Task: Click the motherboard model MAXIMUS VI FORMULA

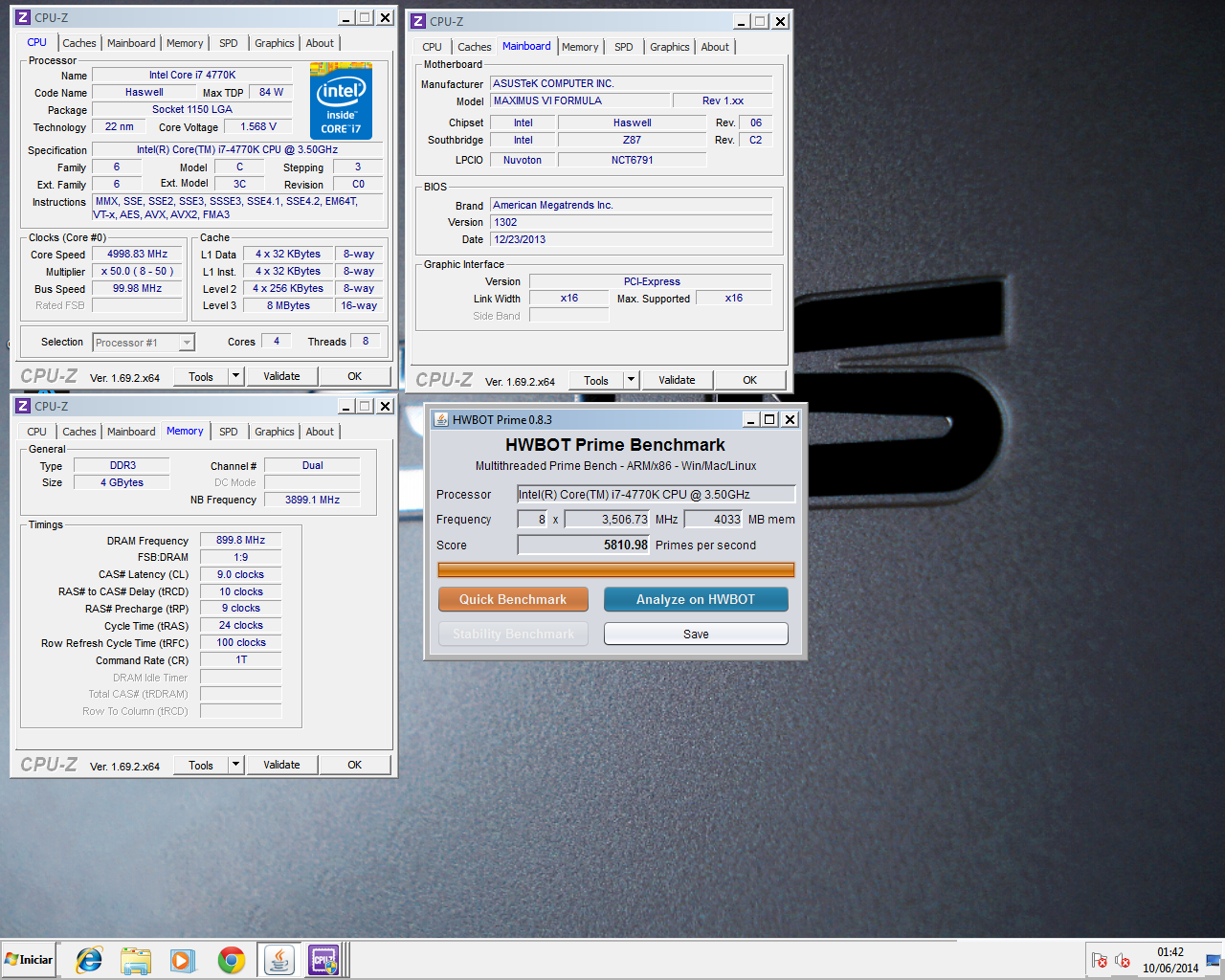Action: coord(580,100)
